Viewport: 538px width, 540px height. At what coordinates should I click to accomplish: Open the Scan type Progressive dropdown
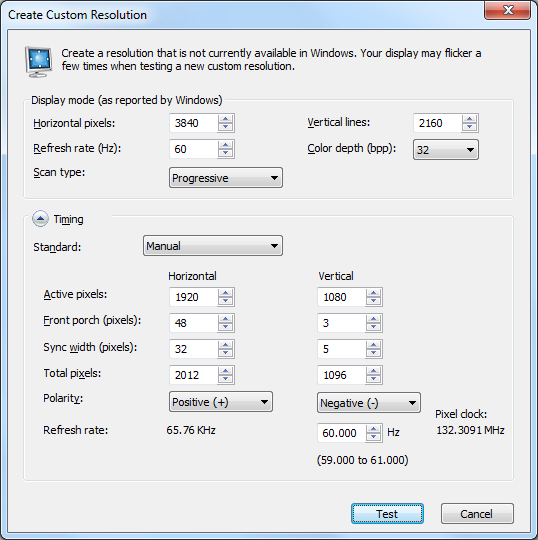point(226,178)
